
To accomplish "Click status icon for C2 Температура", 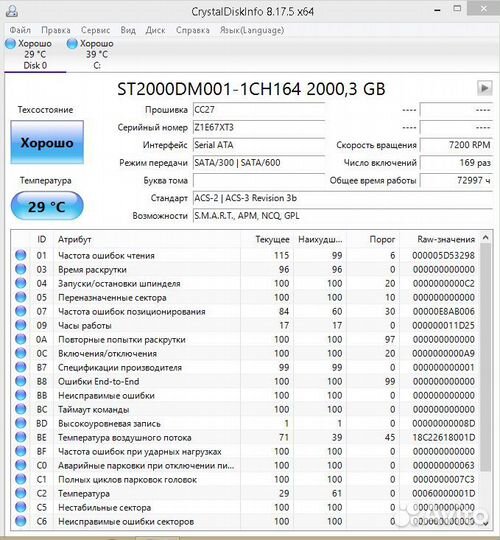I will [21, 493].
